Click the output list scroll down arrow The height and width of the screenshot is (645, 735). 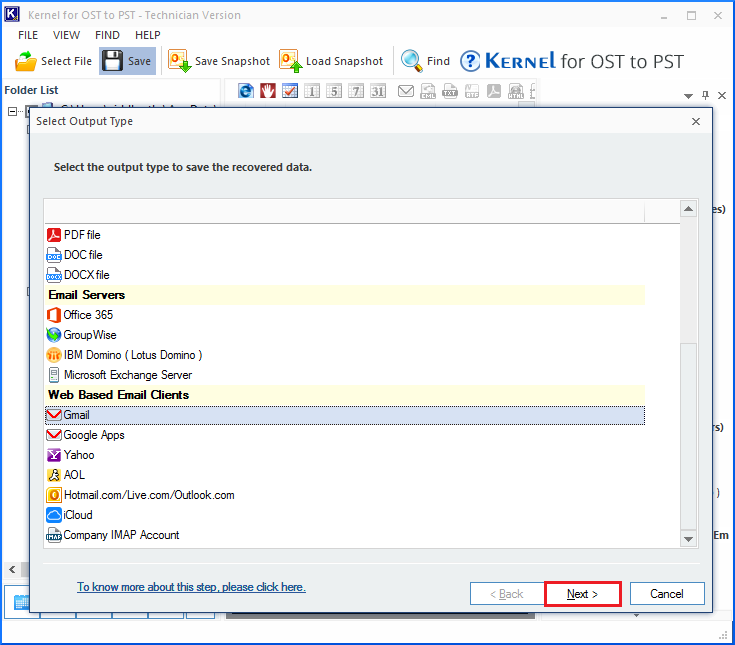tap(688, 539)
